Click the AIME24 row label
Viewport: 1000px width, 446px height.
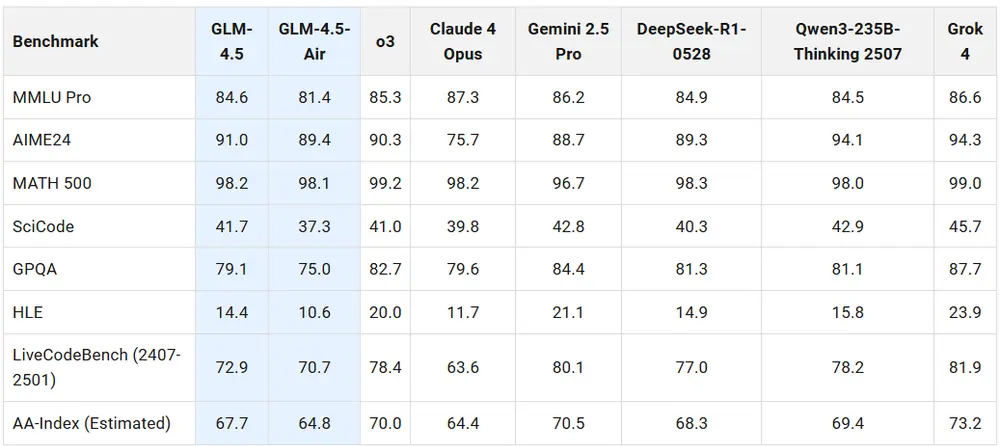[x=42, y=141]
